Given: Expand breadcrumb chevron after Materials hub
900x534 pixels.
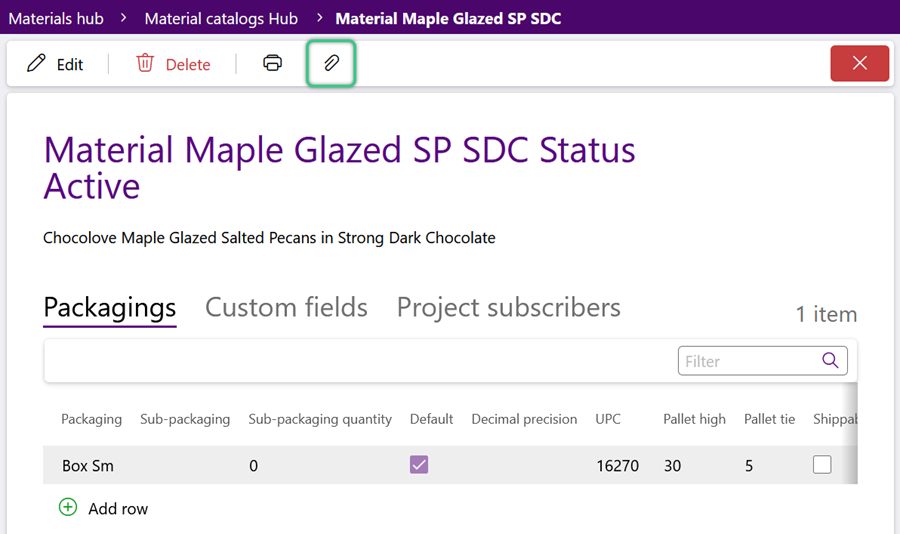Looking at the screenshot, I should pos(123,18).
